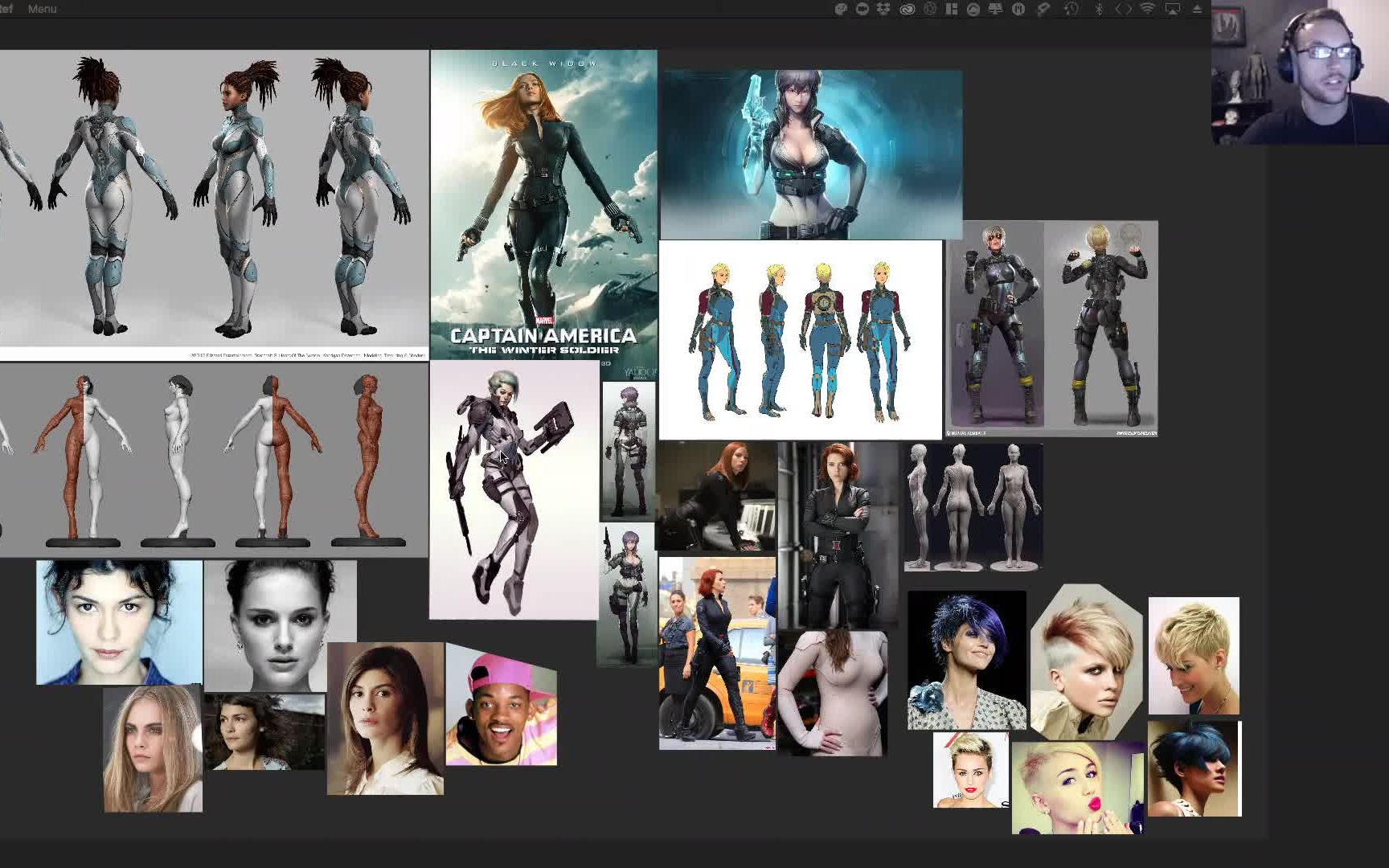1389x868 pixels.
Task: Select the dark armored blonde soldier concept
Action: tap(1052, 329)
